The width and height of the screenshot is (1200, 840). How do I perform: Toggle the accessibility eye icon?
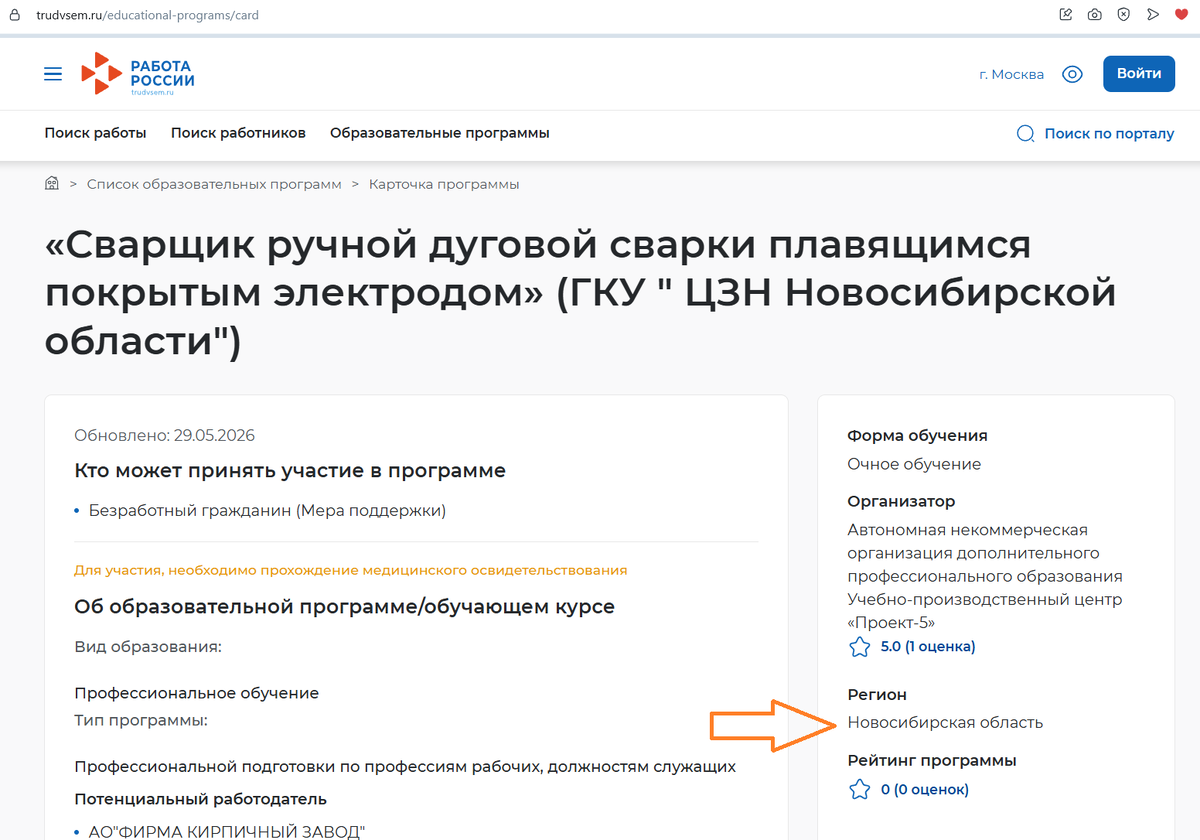coord(1073,74)
